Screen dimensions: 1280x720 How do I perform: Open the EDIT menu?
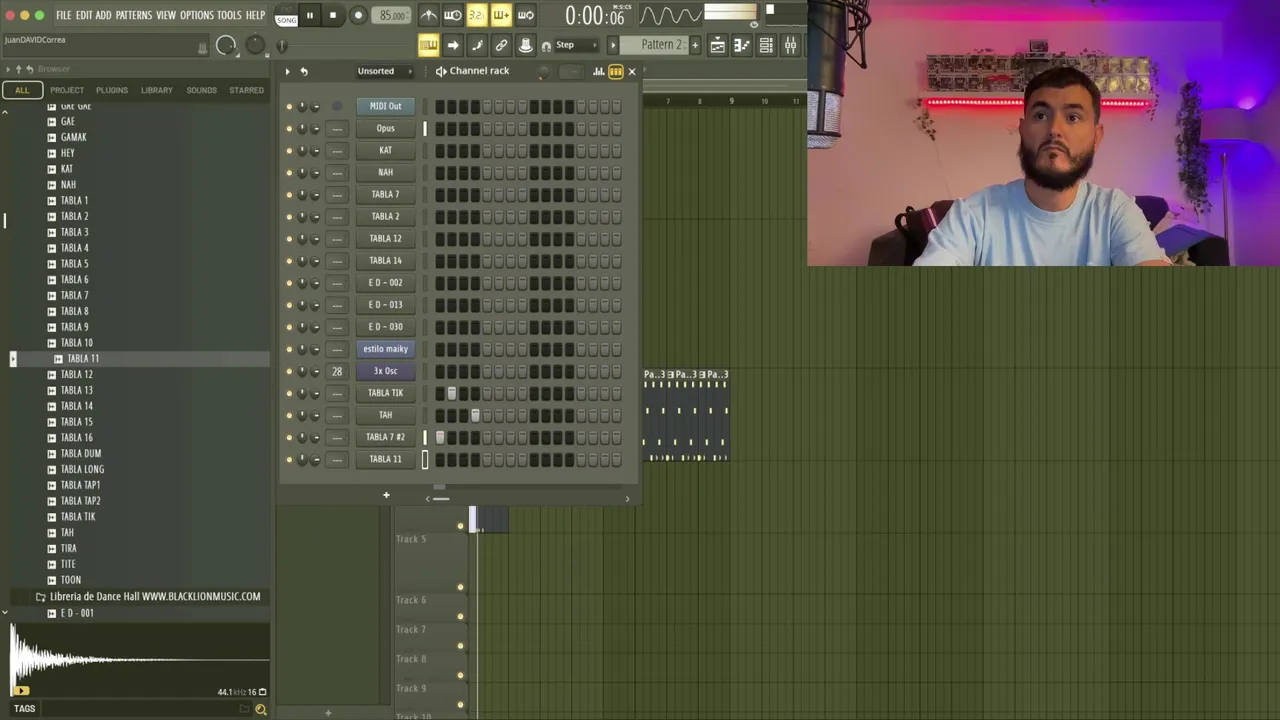pos(84,15)
